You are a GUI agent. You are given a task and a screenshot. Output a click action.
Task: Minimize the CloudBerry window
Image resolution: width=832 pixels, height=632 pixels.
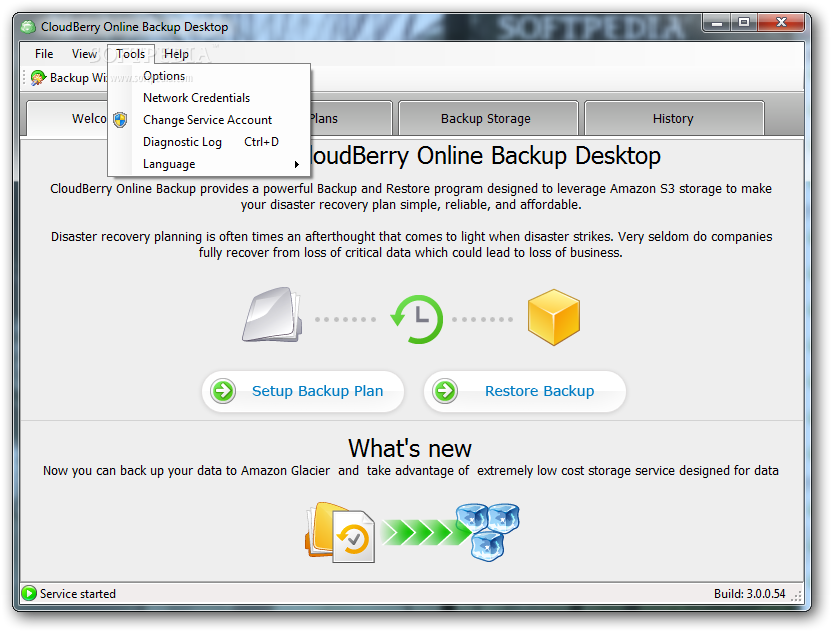(x=717, y=23)
